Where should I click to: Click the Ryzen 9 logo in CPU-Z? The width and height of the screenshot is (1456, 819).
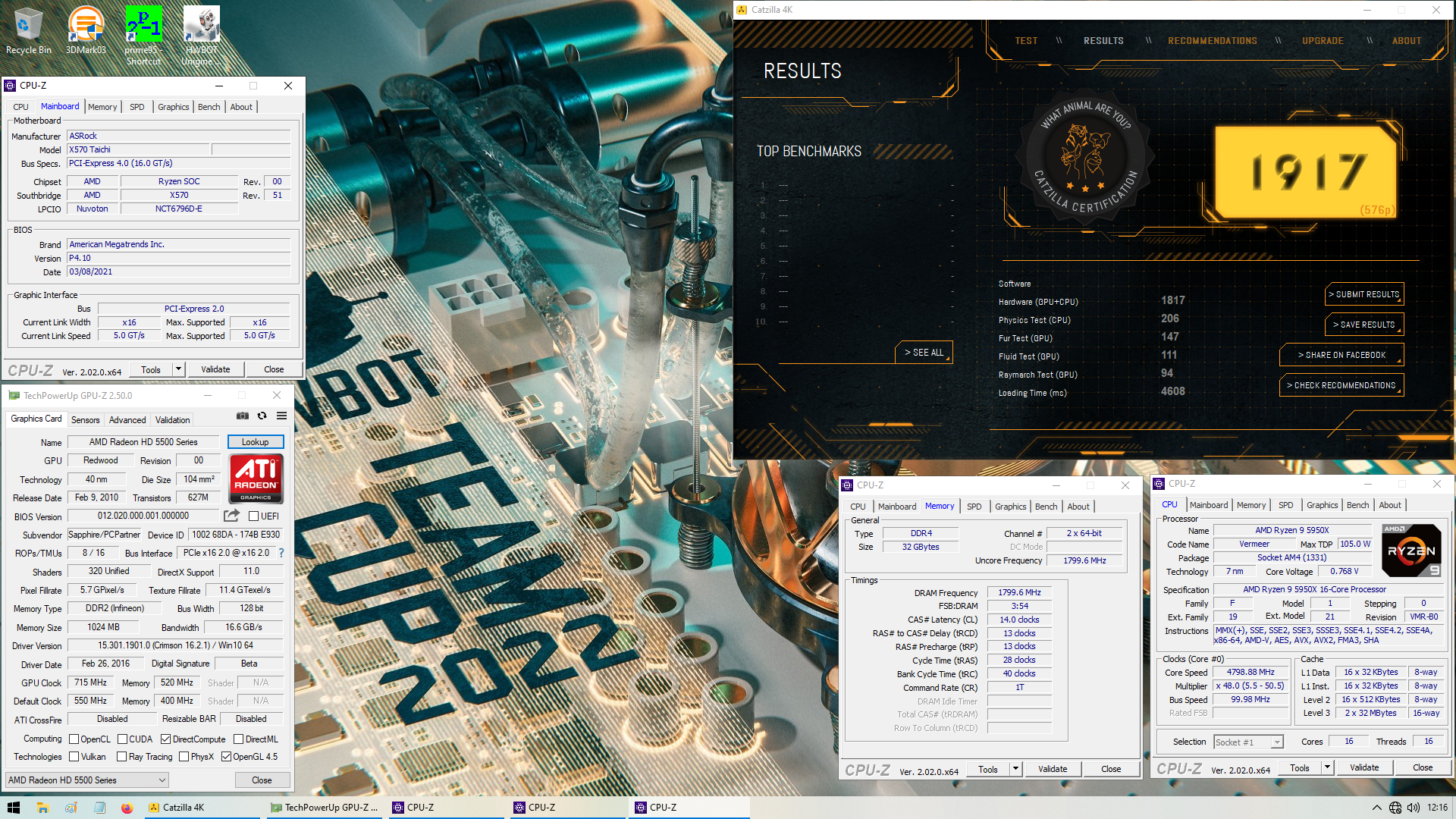coord(1411,551)
